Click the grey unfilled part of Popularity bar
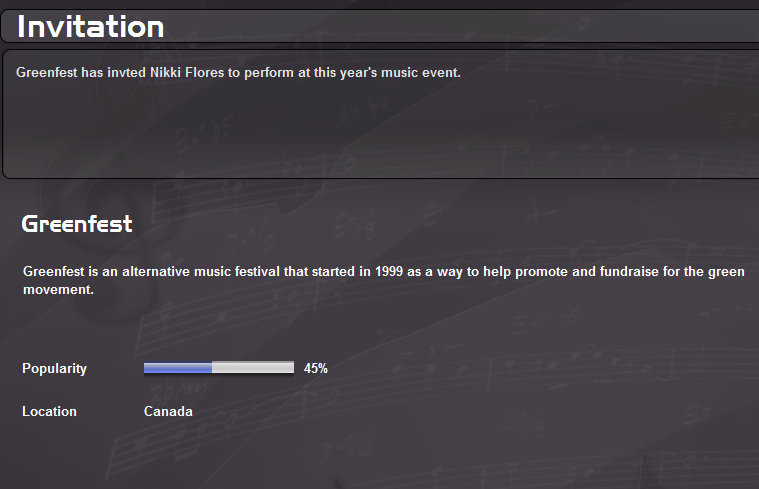 tap(253, 368)
